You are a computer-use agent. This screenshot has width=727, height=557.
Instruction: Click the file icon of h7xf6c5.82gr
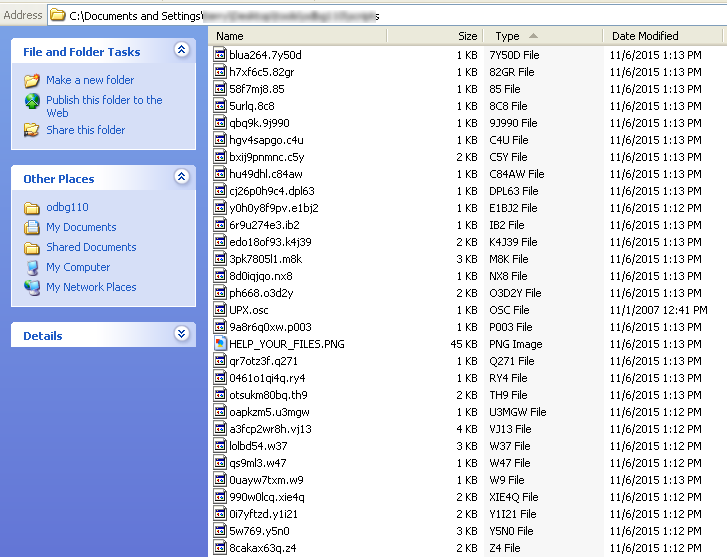click(x=220, y=72)
